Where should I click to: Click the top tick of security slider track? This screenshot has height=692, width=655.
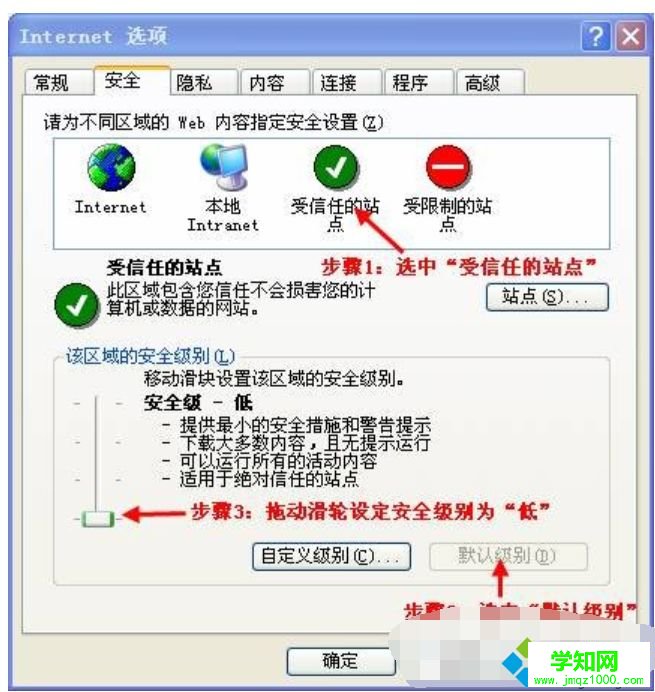click(97, 403)
